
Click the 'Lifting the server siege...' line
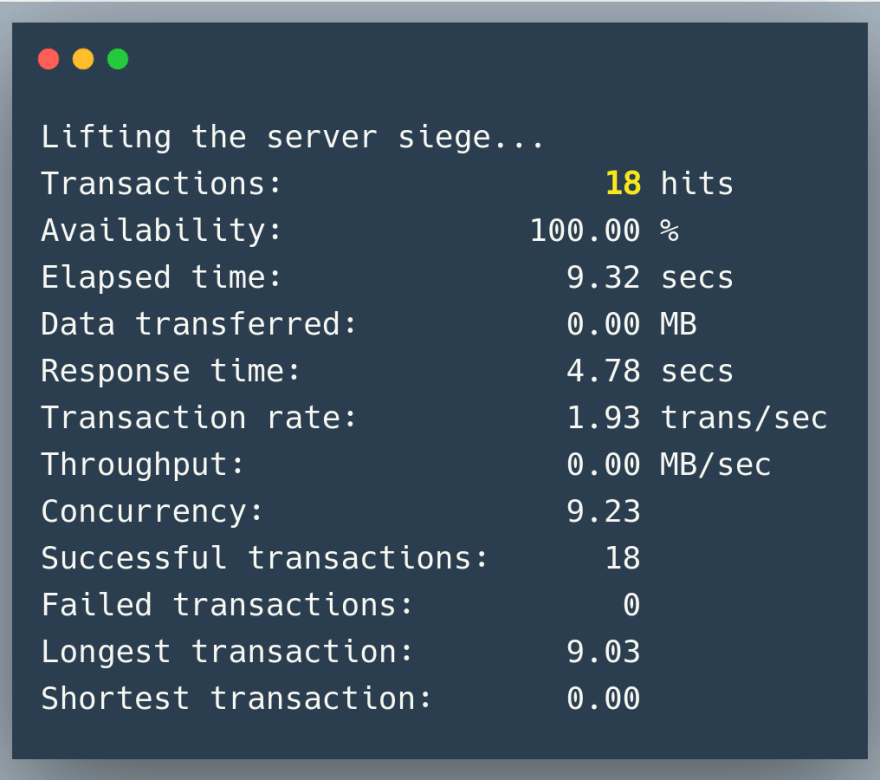[x=292, y=138]
